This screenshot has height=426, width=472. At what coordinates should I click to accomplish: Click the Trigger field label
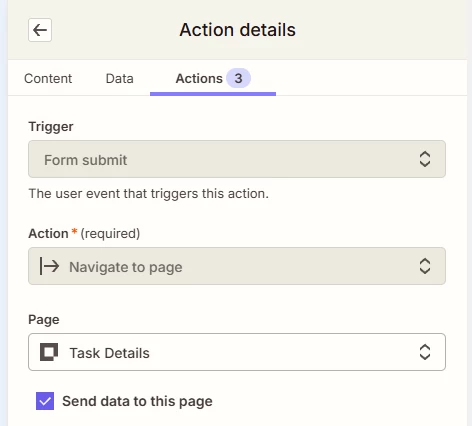(x=51, y=127)
